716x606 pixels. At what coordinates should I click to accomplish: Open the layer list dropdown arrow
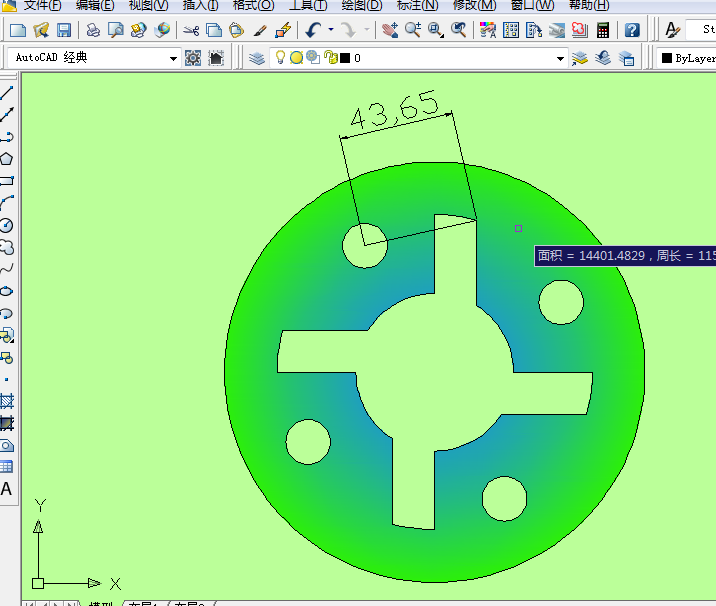point(561,58)
